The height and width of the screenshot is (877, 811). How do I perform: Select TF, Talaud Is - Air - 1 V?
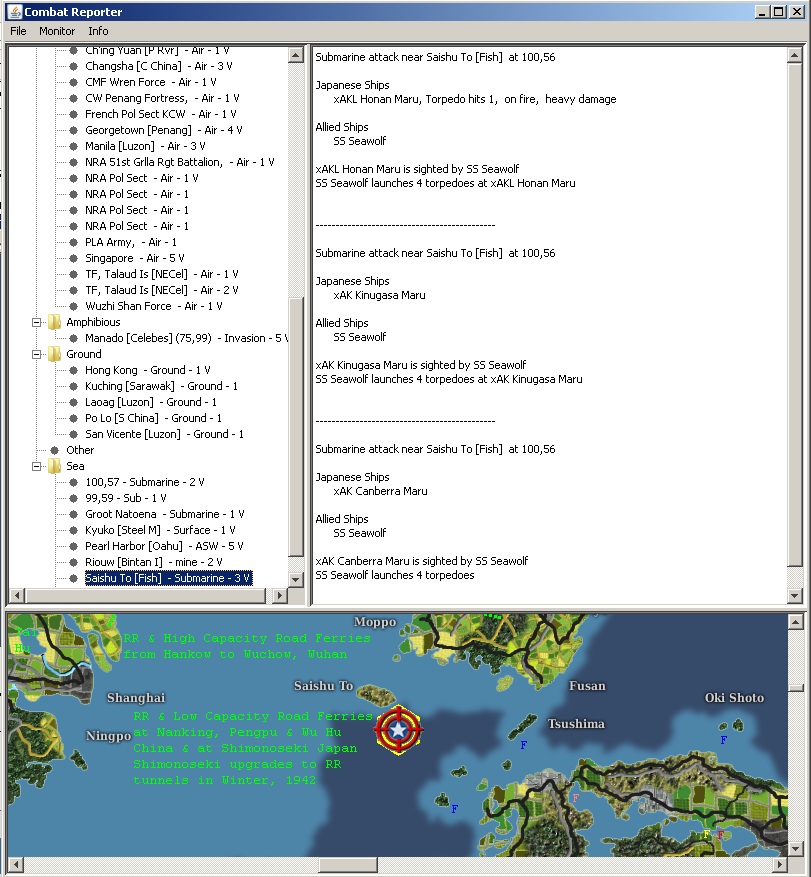(162, 274)
